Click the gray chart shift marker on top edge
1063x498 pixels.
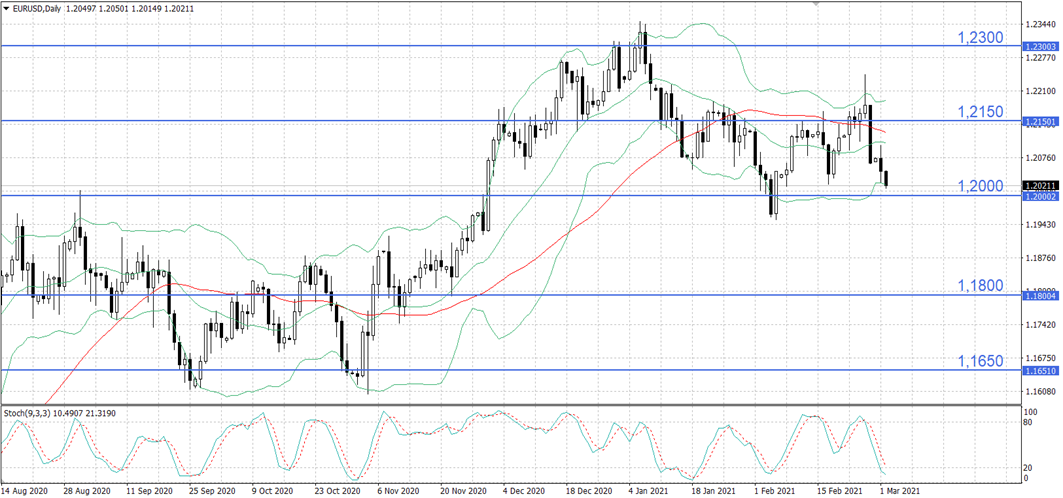pos(817,3)
